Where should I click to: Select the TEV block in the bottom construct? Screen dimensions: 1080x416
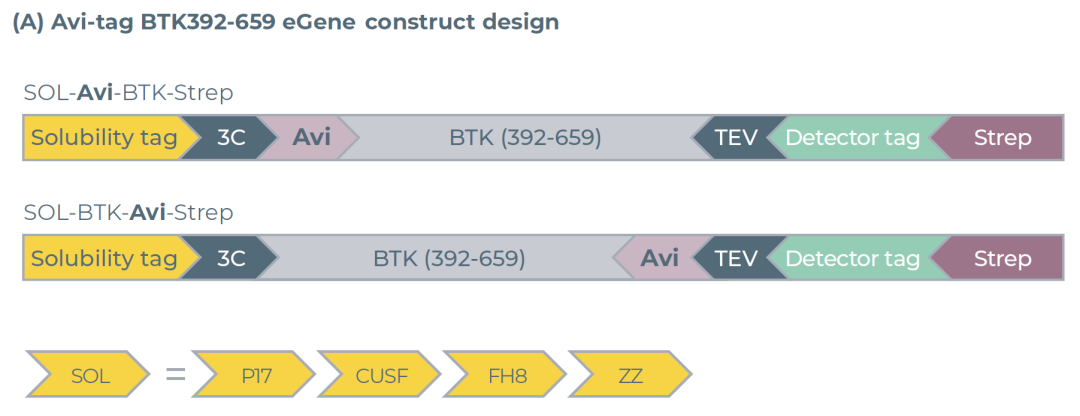click(x=736, y=258)
